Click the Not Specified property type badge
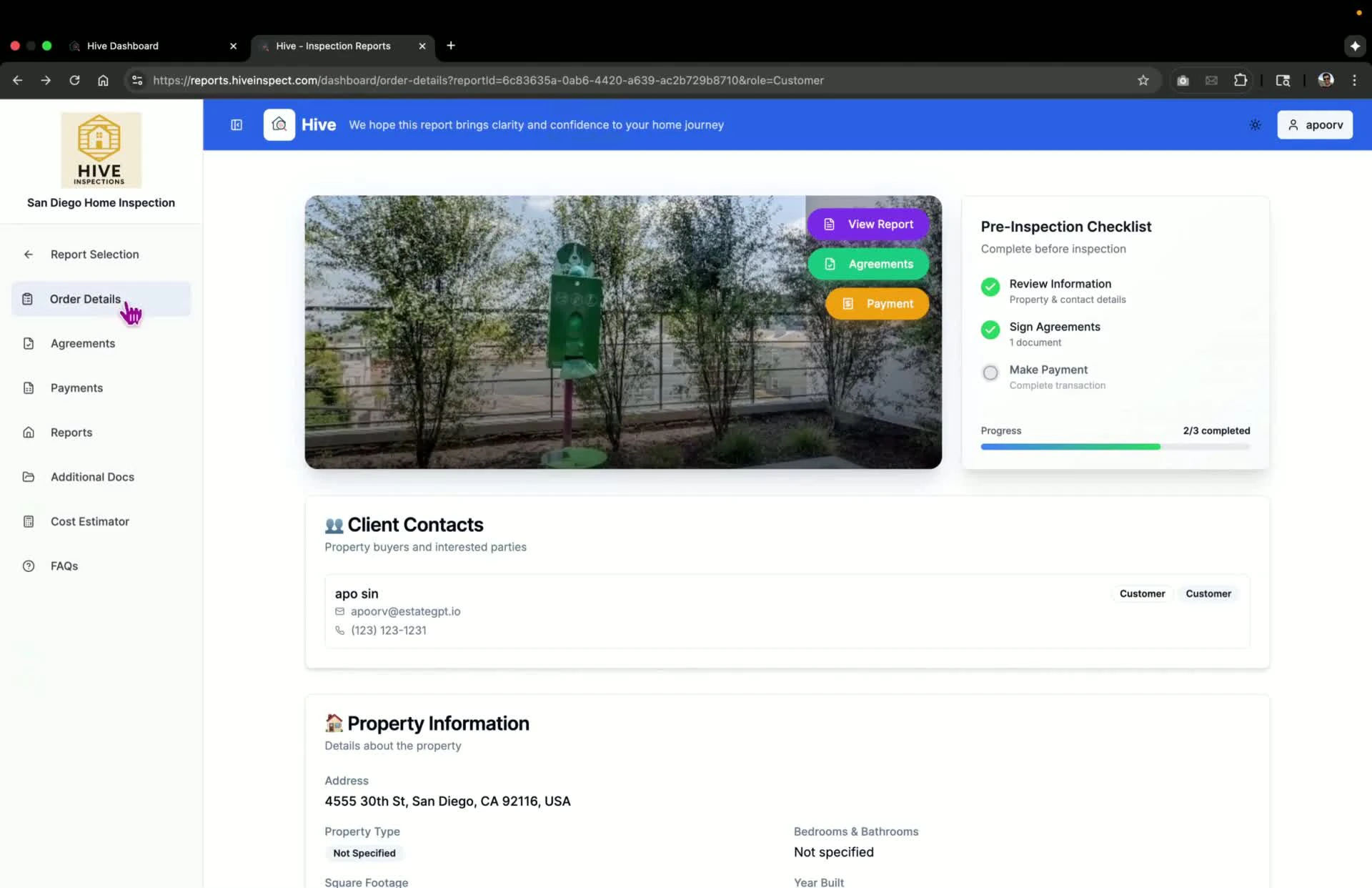Screen dimensions: 1372x888 [364, 853]
